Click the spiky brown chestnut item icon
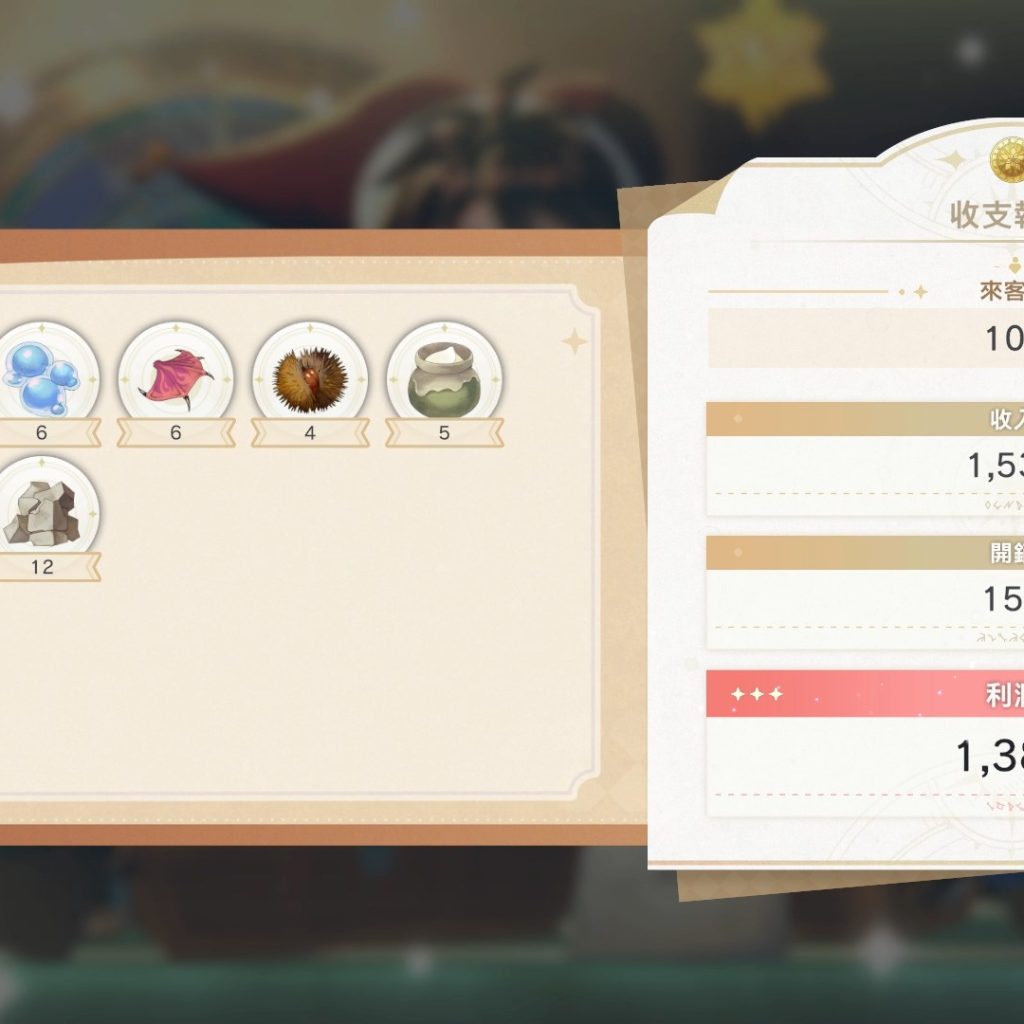Screen dimensions: 1024x1024 point(310,379)
